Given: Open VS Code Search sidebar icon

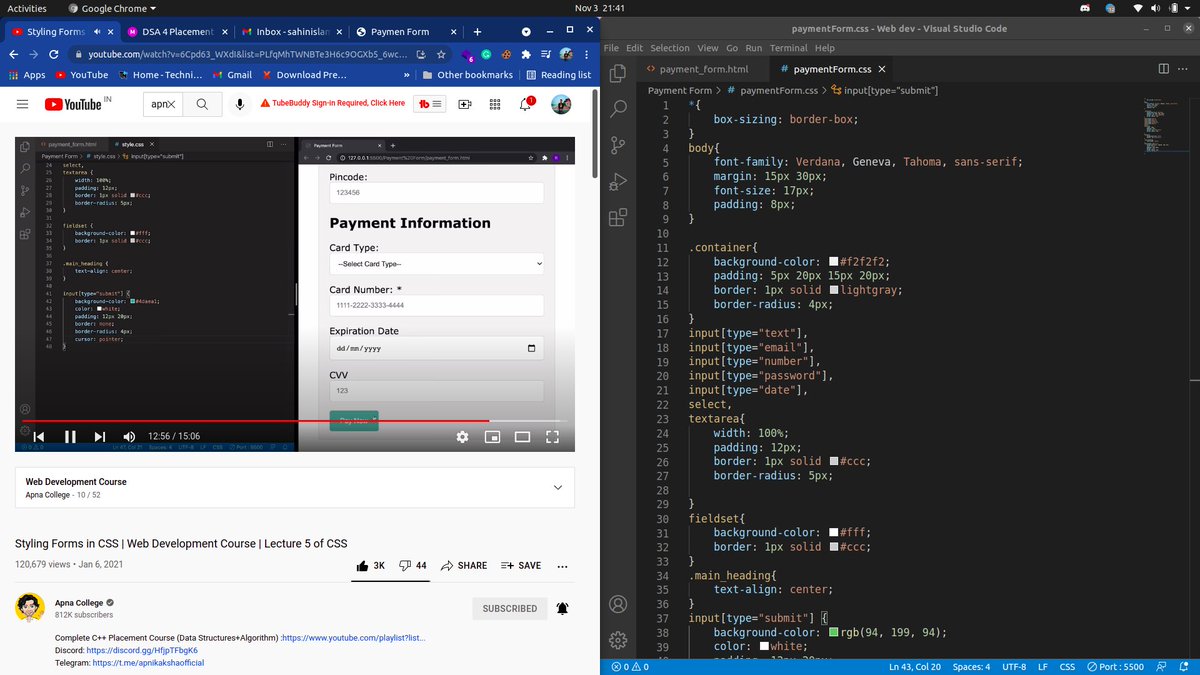Looking at the screenshot, I should click(x=618, y=109).
